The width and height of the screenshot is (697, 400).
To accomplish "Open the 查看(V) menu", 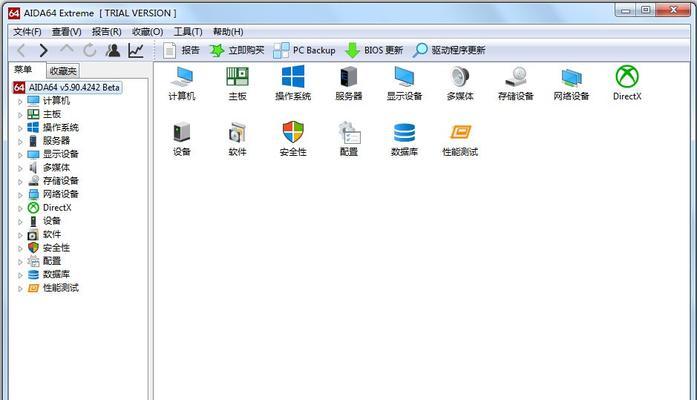I will 67,32.
